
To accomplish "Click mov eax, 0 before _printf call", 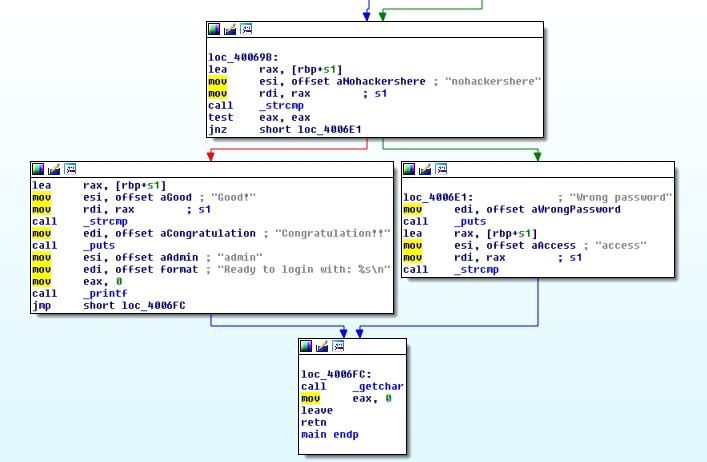I will [x=77, y=282].
